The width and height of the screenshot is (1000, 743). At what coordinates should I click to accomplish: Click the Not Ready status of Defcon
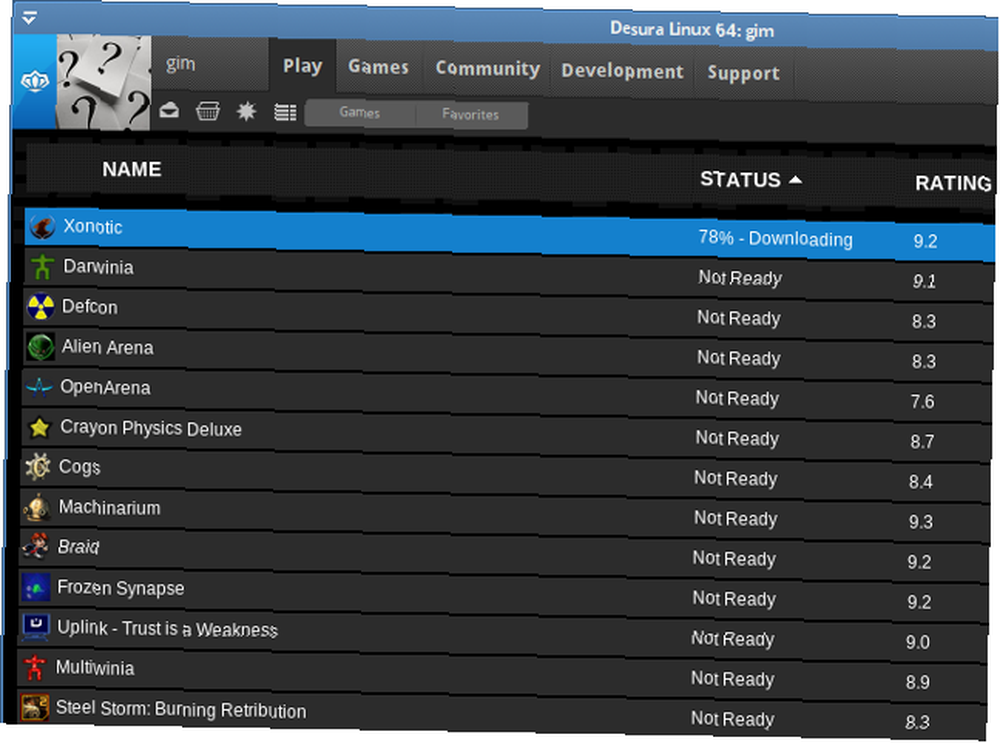[739, 318]
